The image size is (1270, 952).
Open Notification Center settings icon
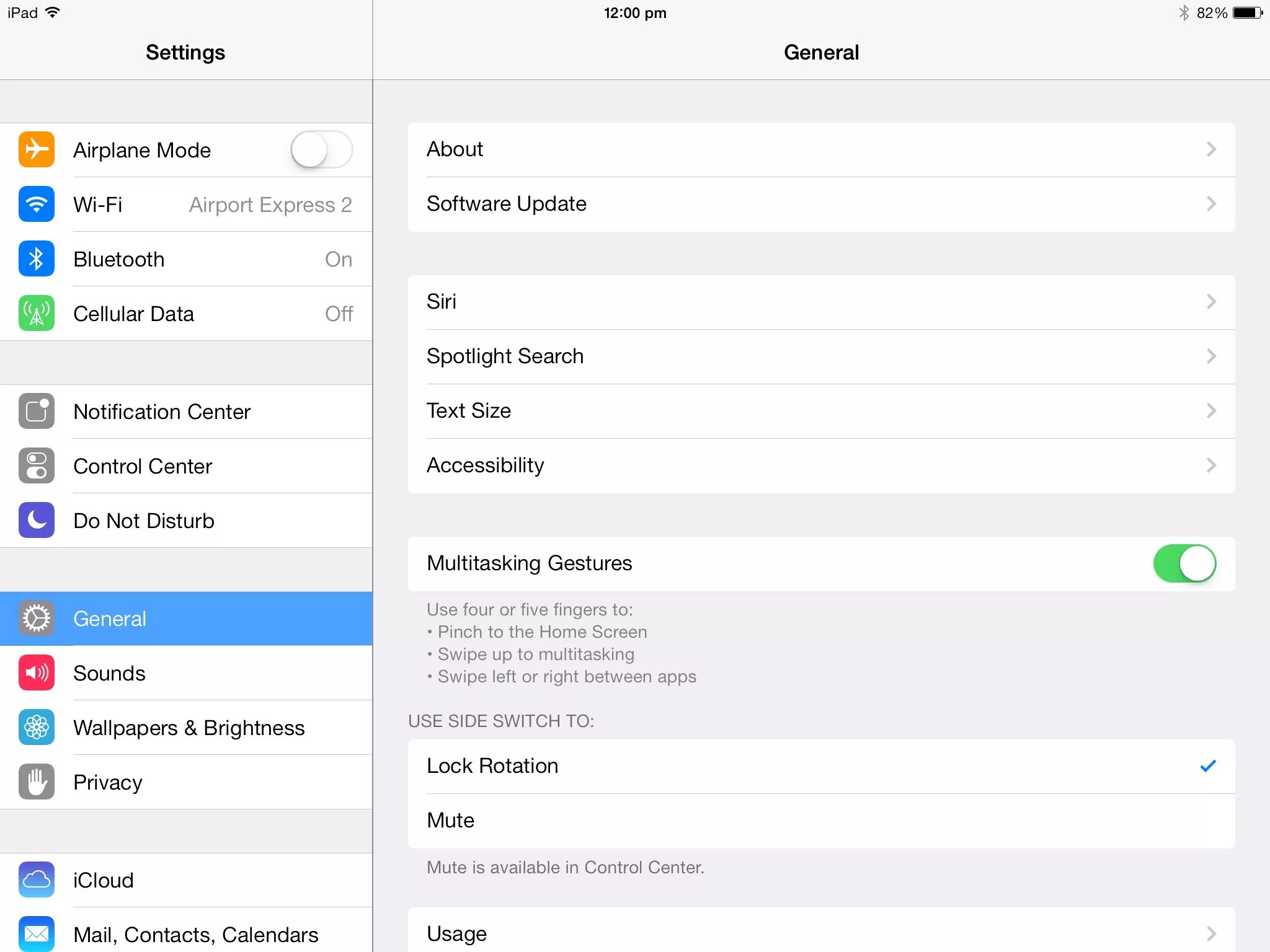[37, 410]
